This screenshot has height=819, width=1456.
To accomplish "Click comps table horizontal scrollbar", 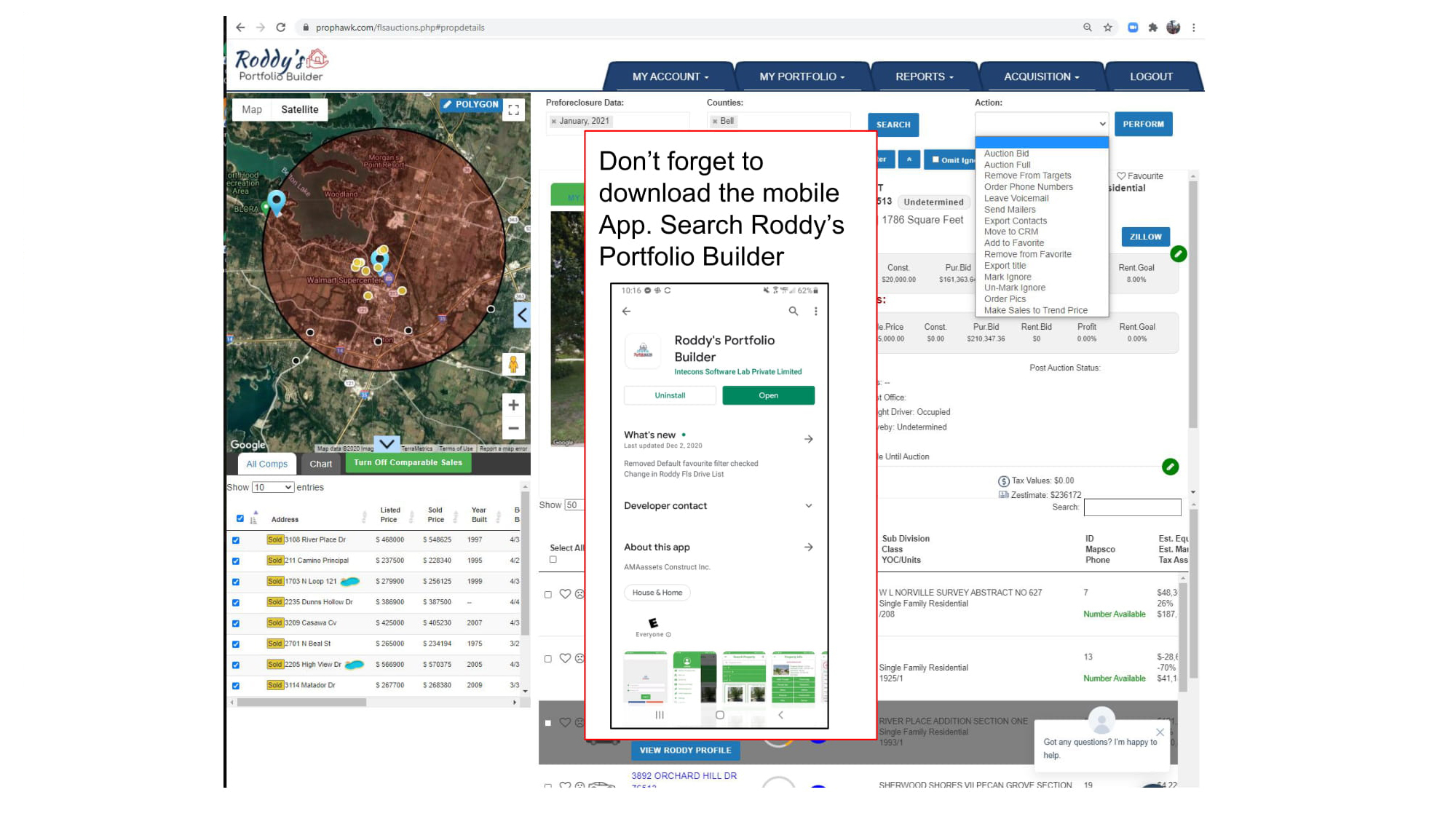I will pos(301,703).
